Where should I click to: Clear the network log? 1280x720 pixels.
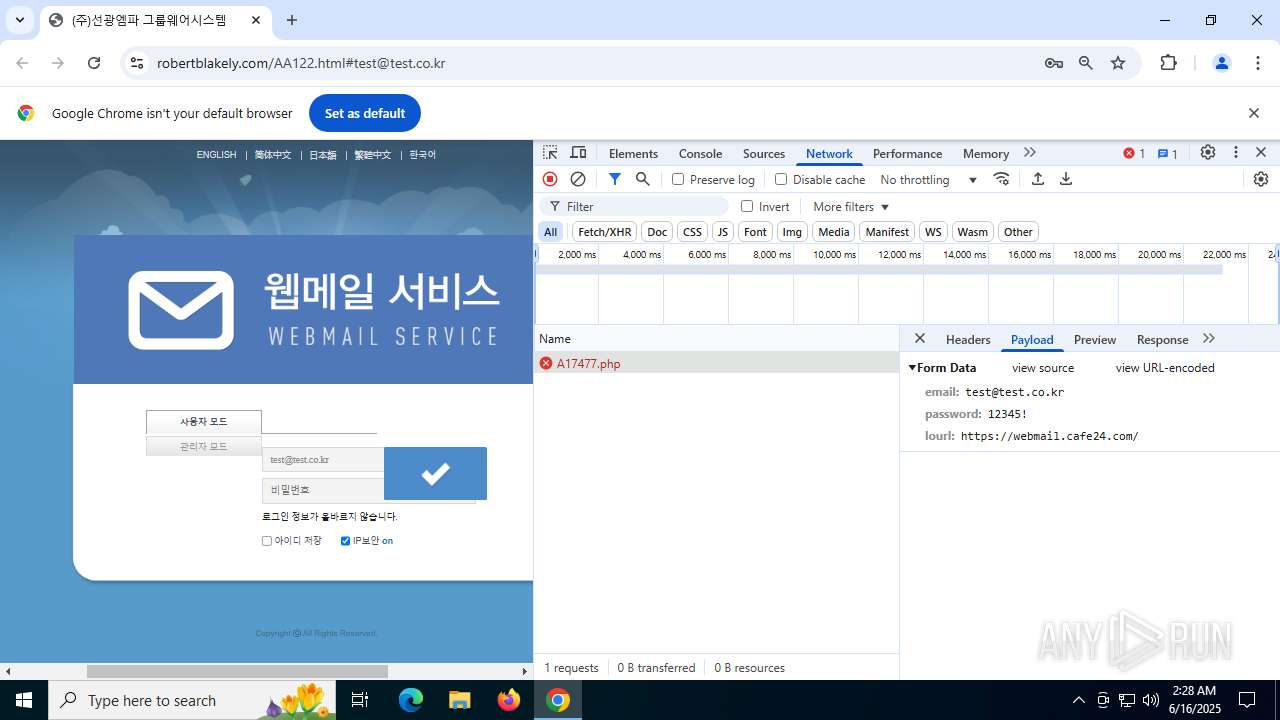tap(578, 179)
